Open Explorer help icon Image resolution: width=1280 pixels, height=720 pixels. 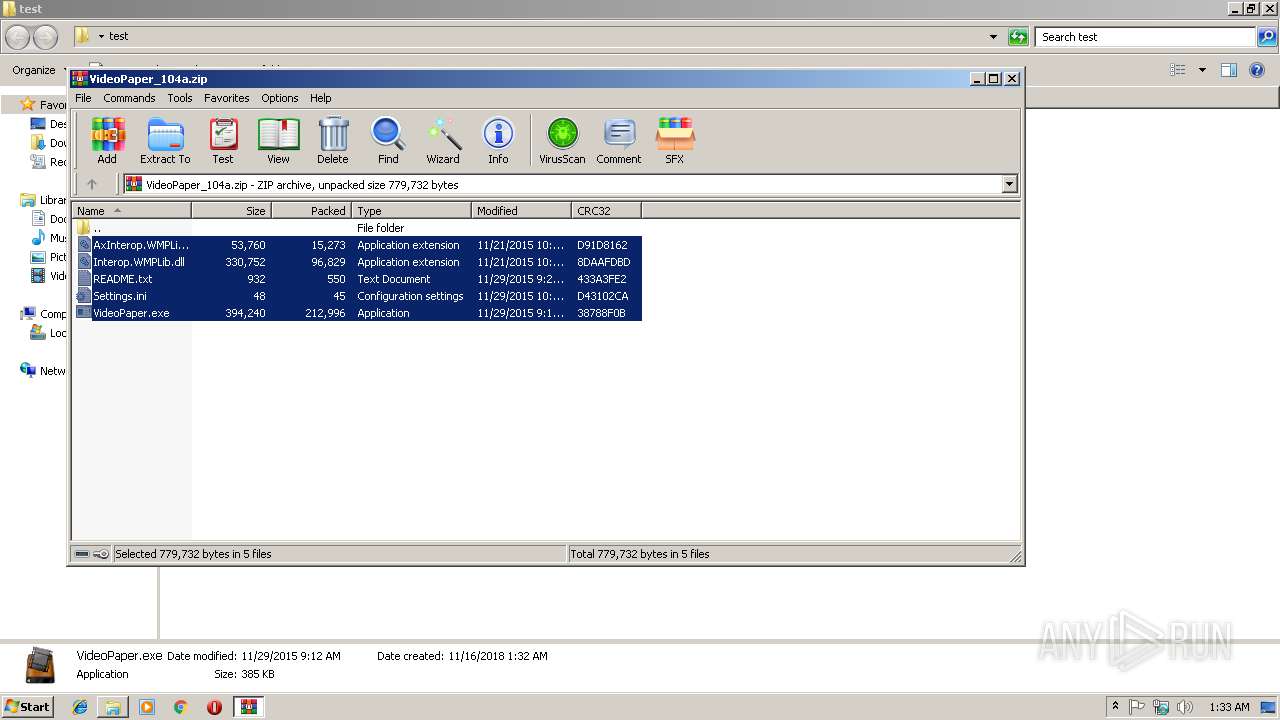(x=1258, y=70)
